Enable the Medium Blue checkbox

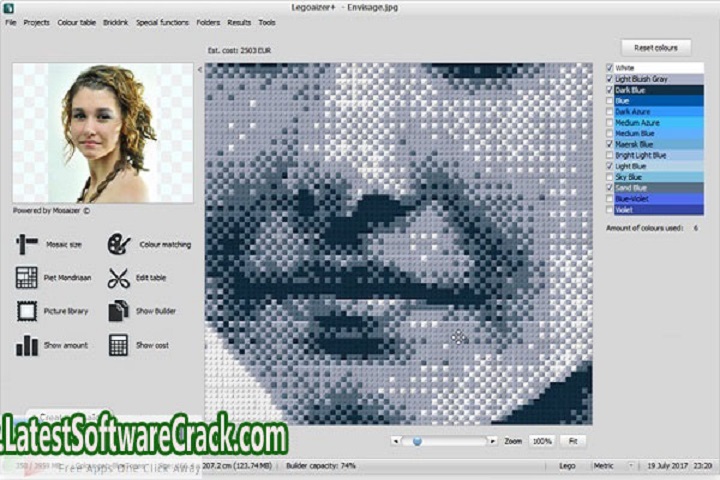pos(610,133)
